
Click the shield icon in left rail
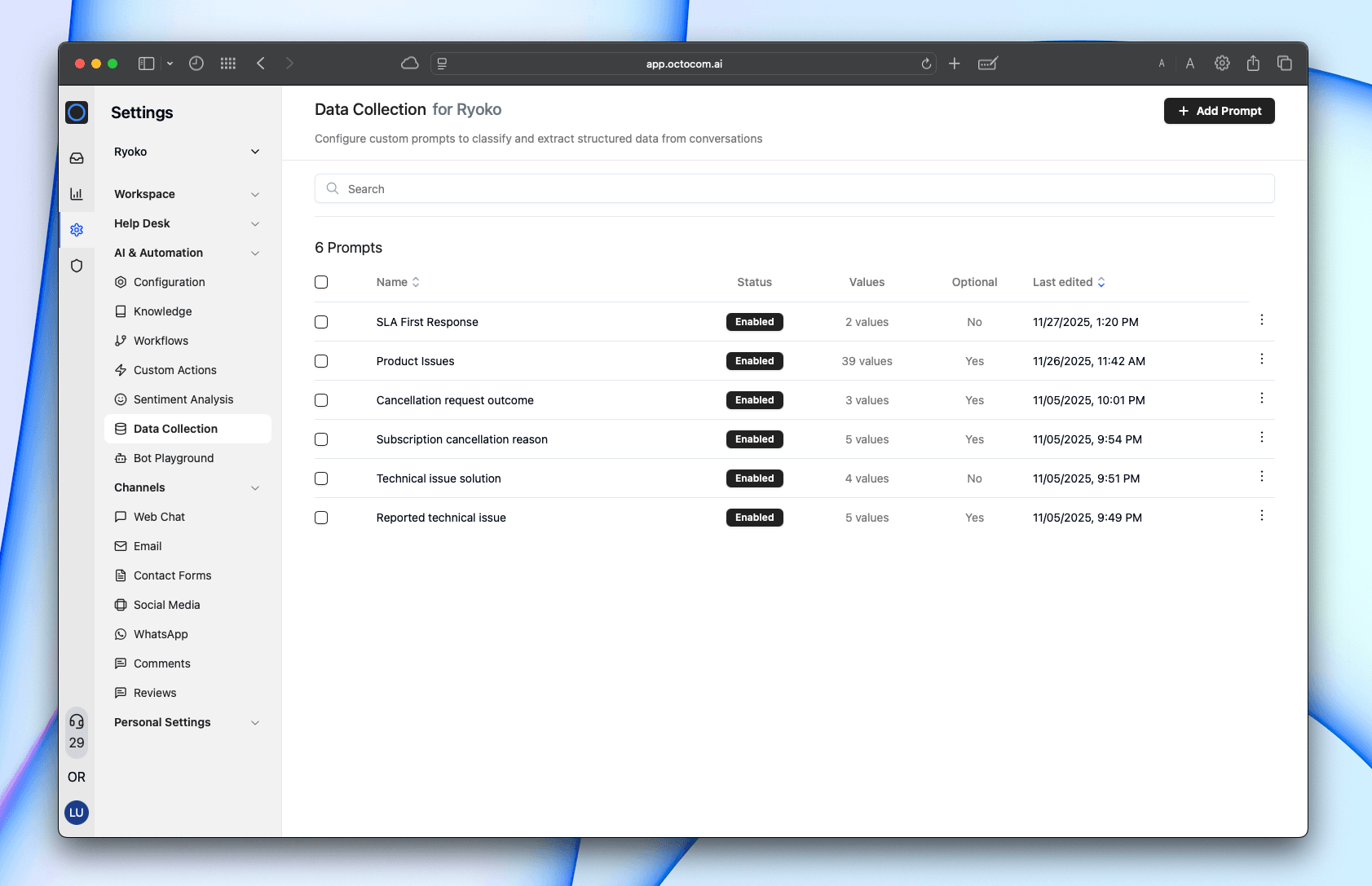click(x=77, y=266)
